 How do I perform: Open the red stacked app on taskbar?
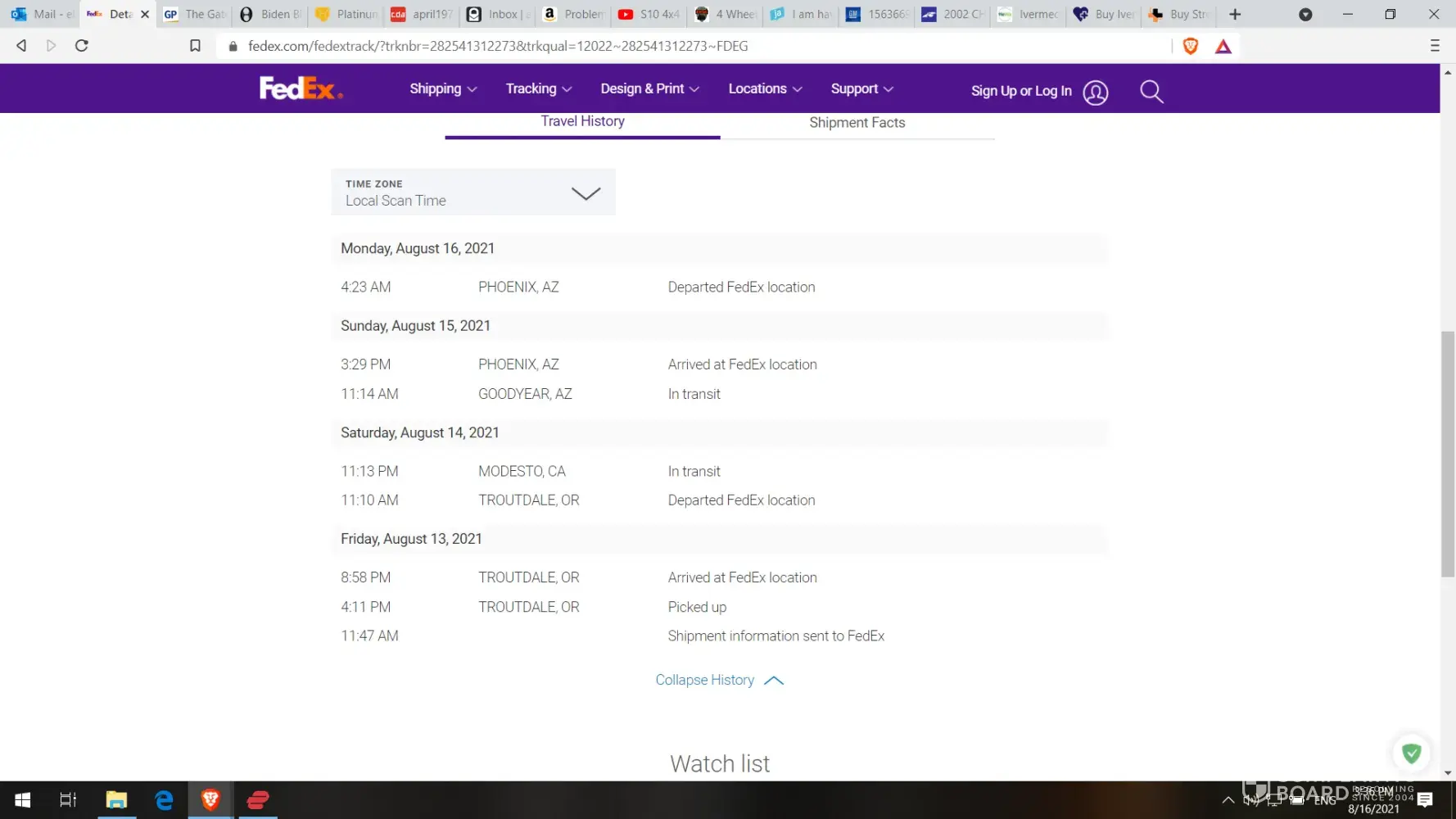(x=258, y=800)
